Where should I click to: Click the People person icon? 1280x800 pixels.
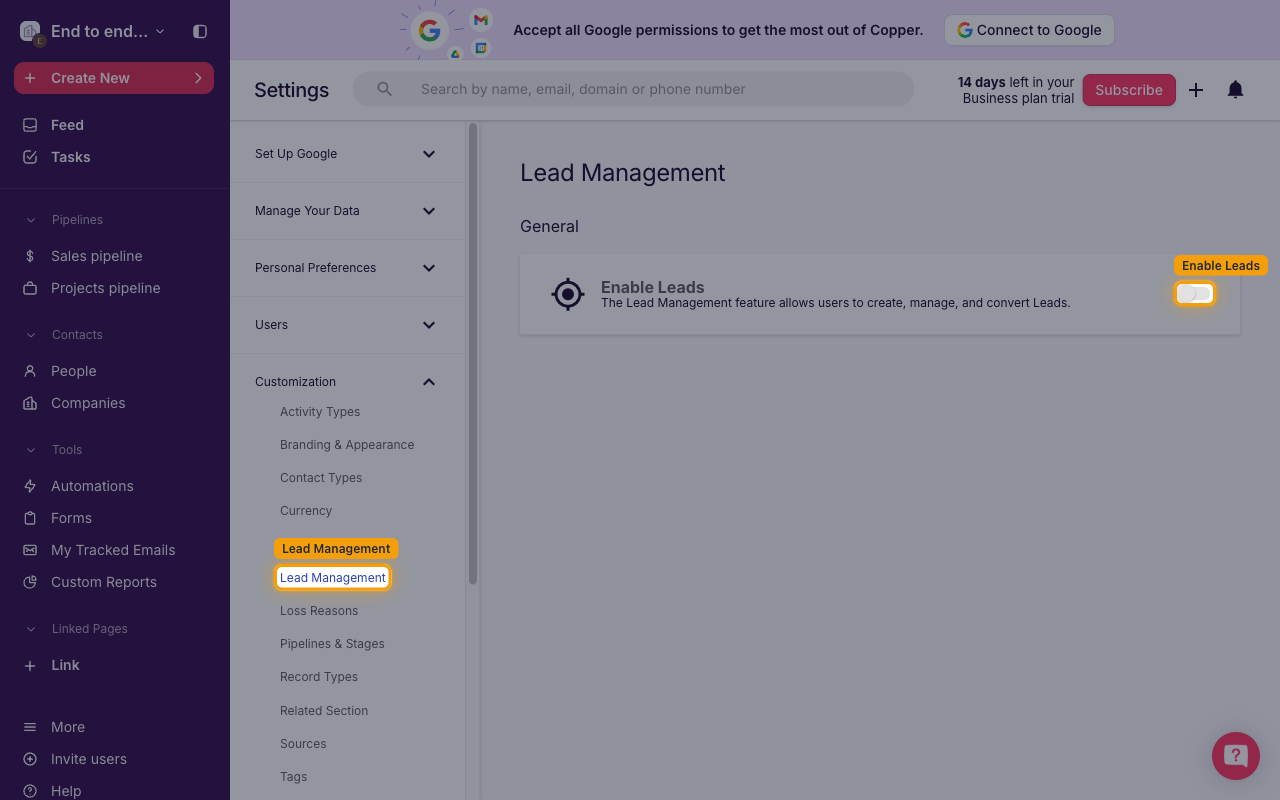tap(30, 371)
